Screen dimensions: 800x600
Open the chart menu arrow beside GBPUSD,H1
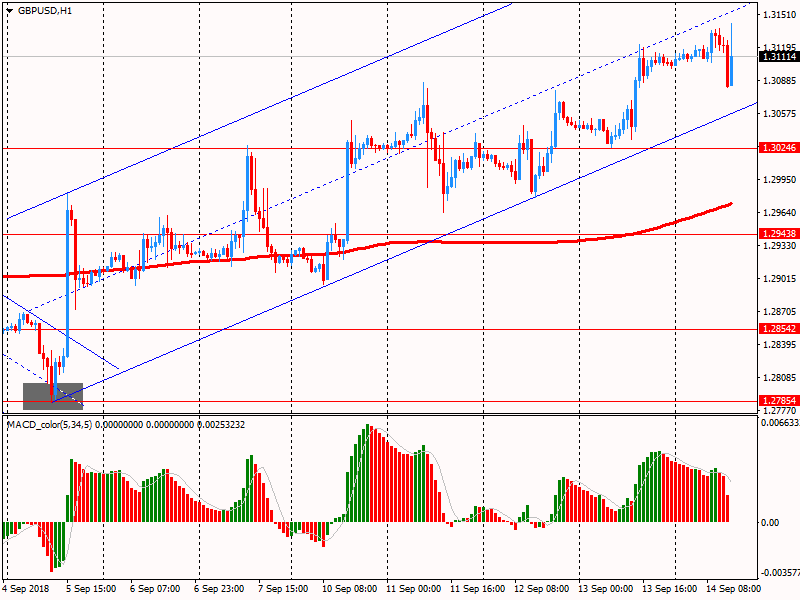click(x=10, y=11)
